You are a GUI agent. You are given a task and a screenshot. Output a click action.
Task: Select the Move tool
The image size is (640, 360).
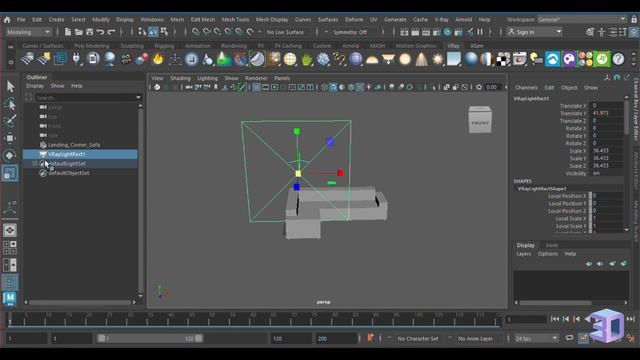[10, 138]
